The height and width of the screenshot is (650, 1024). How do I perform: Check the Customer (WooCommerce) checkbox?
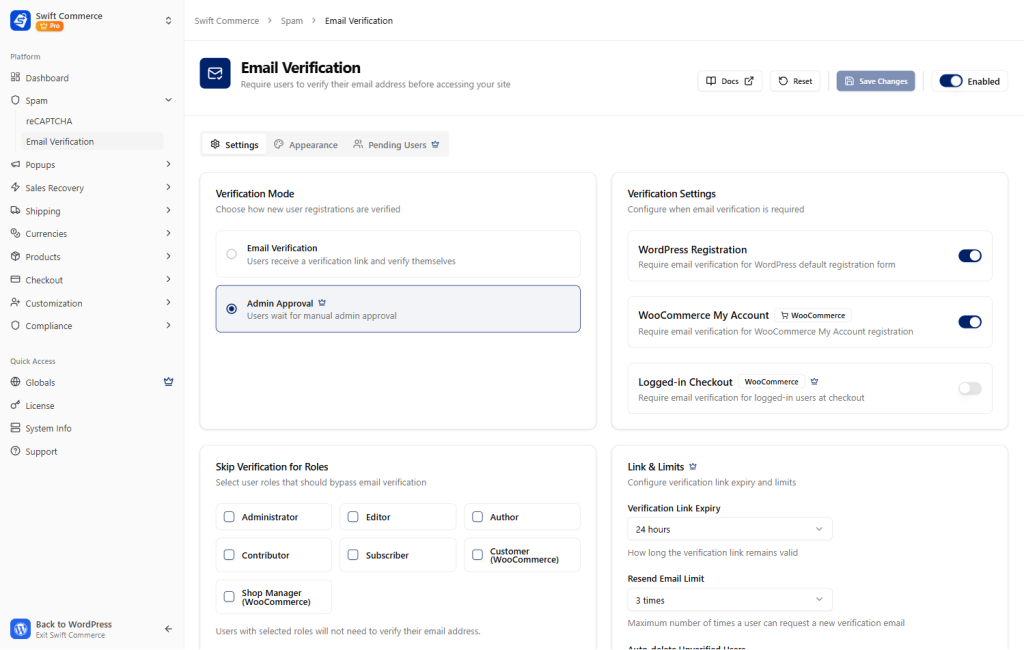click(477, 555)
